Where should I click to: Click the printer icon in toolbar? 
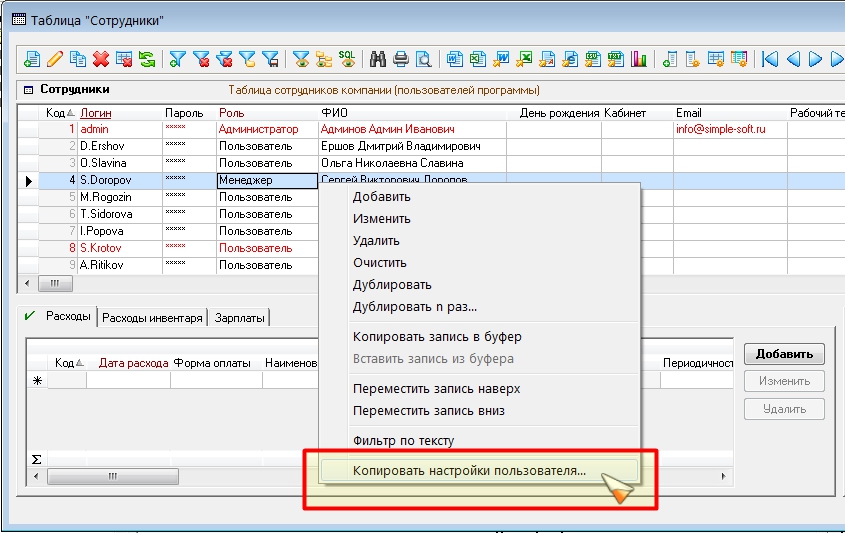tap(401, 59)
